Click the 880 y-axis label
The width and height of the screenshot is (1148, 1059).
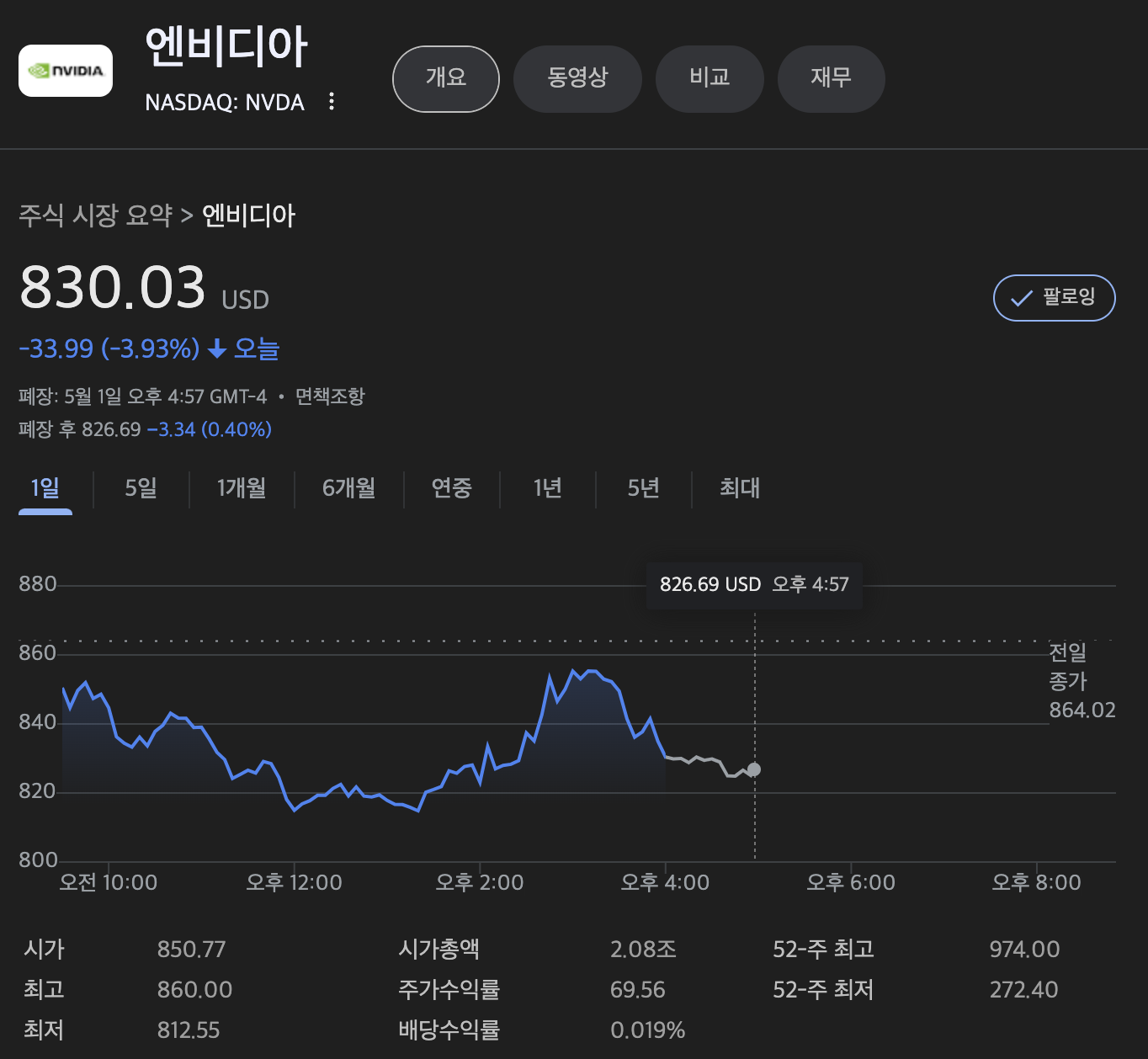click(x=38, y=584)
